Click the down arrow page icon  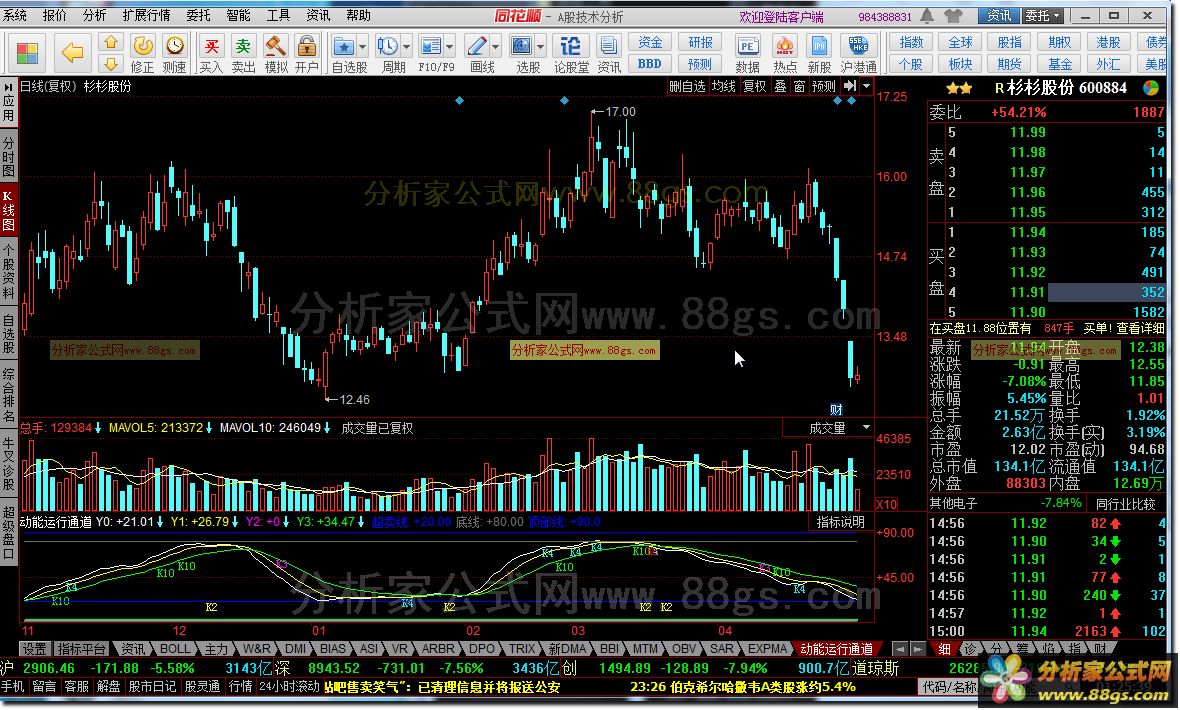pos(111,63)
